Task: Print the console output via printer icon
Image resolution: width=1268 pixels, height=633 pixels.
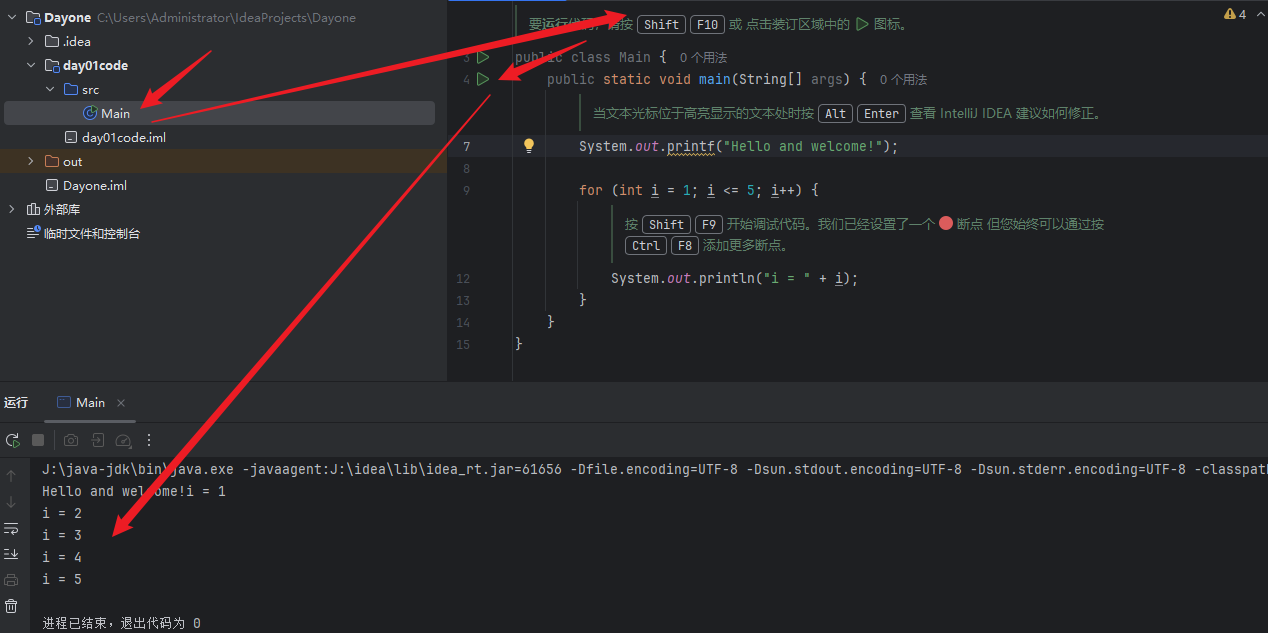Action: [11, 580]
